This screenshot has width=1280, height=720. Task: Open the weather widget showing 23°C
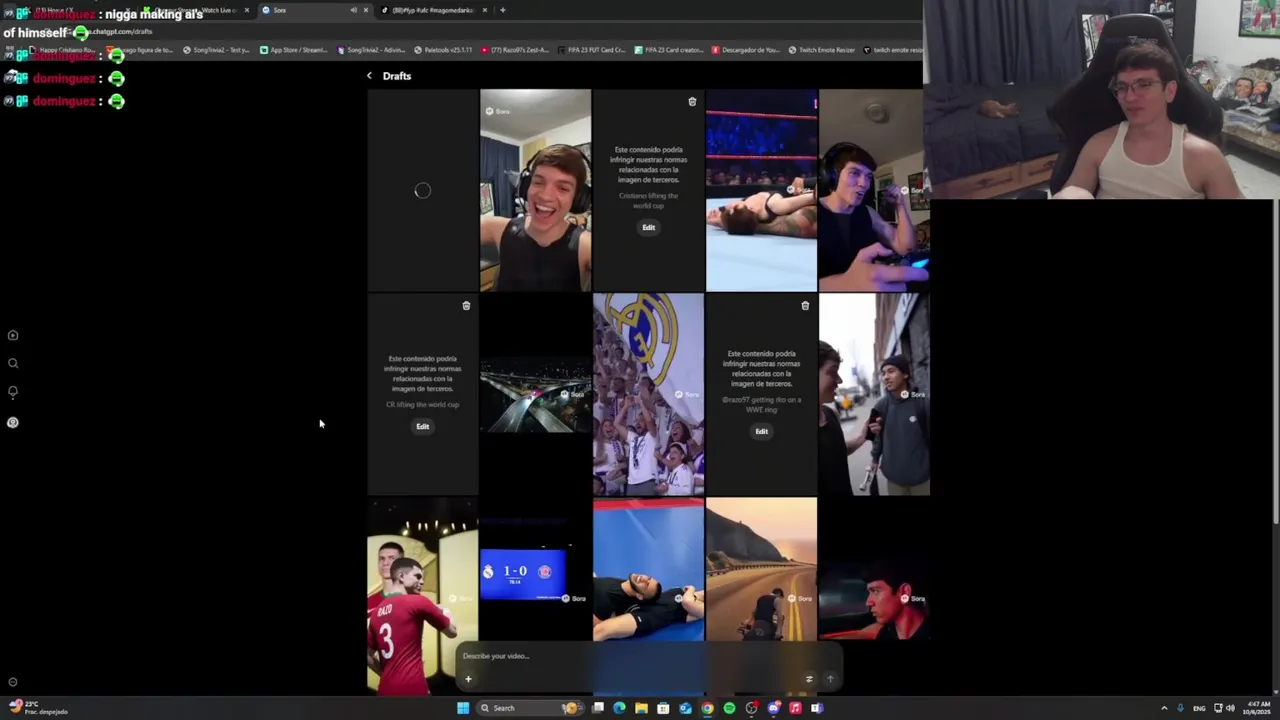point(40,707)
